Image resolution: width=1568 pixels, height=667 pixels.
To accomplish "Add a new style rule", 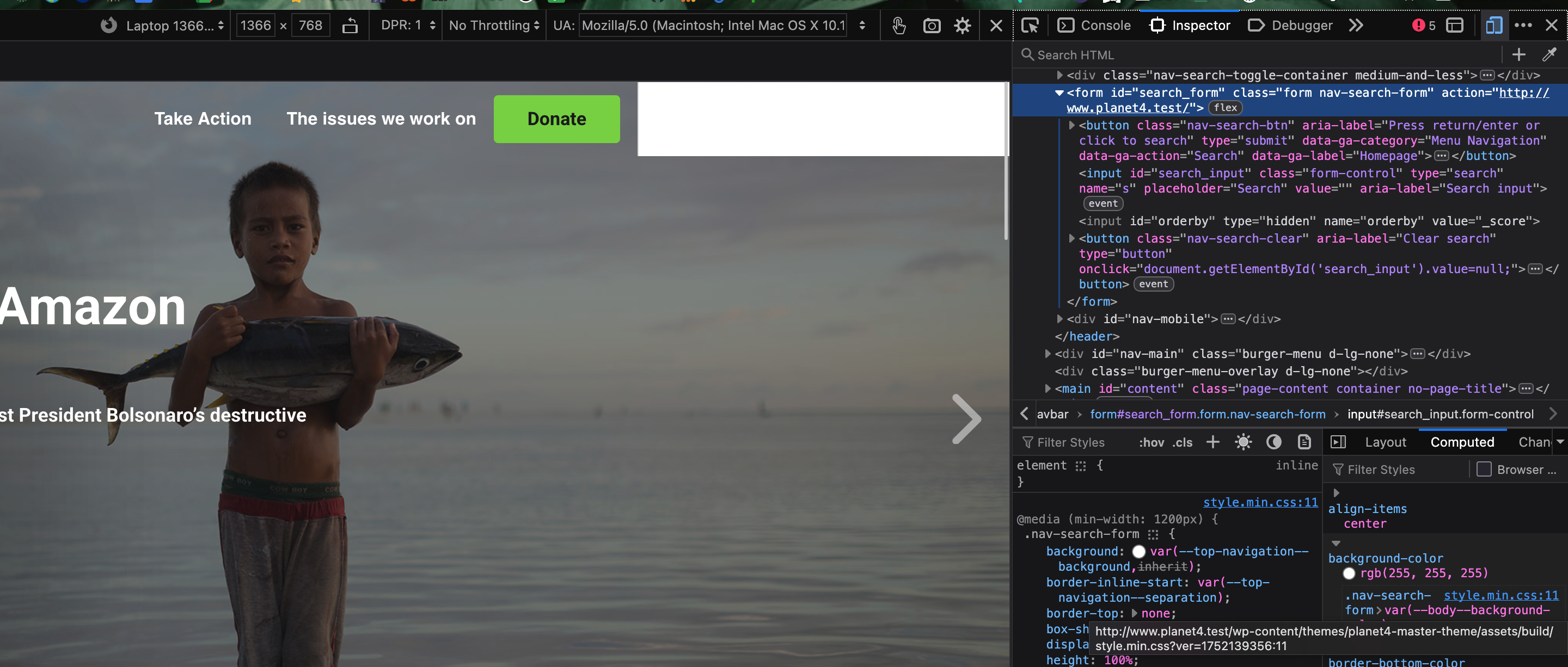I will pyautogui.click(x=1212, y=442).
